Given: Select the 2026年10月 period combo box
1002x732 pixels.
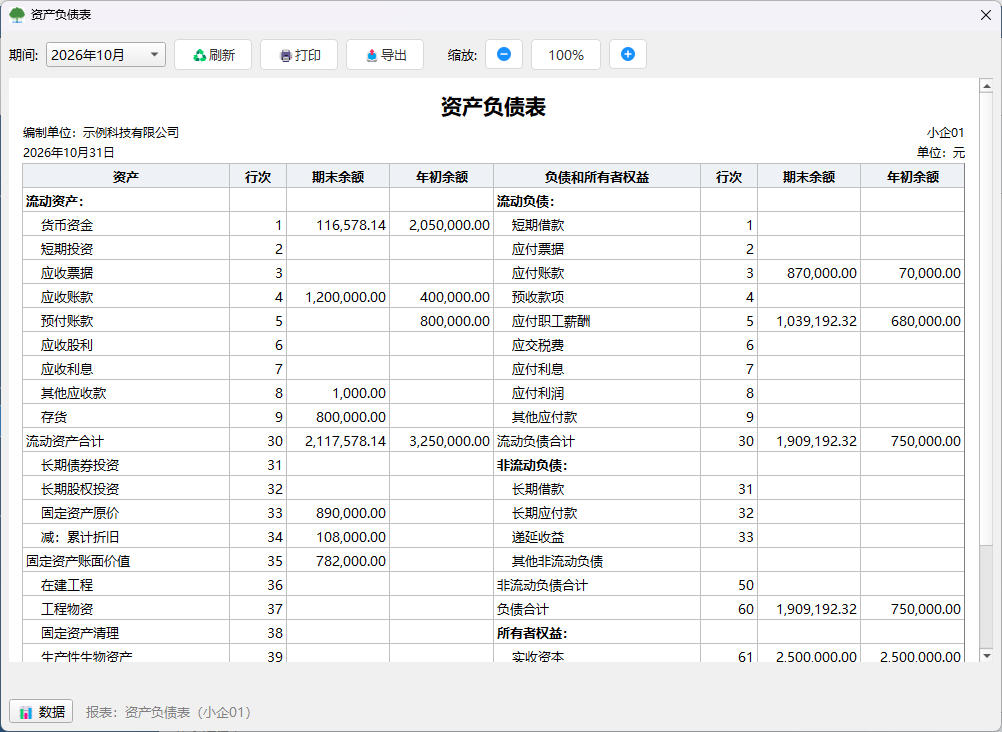Looking at the screenshot, I should [x=106, y=55].
